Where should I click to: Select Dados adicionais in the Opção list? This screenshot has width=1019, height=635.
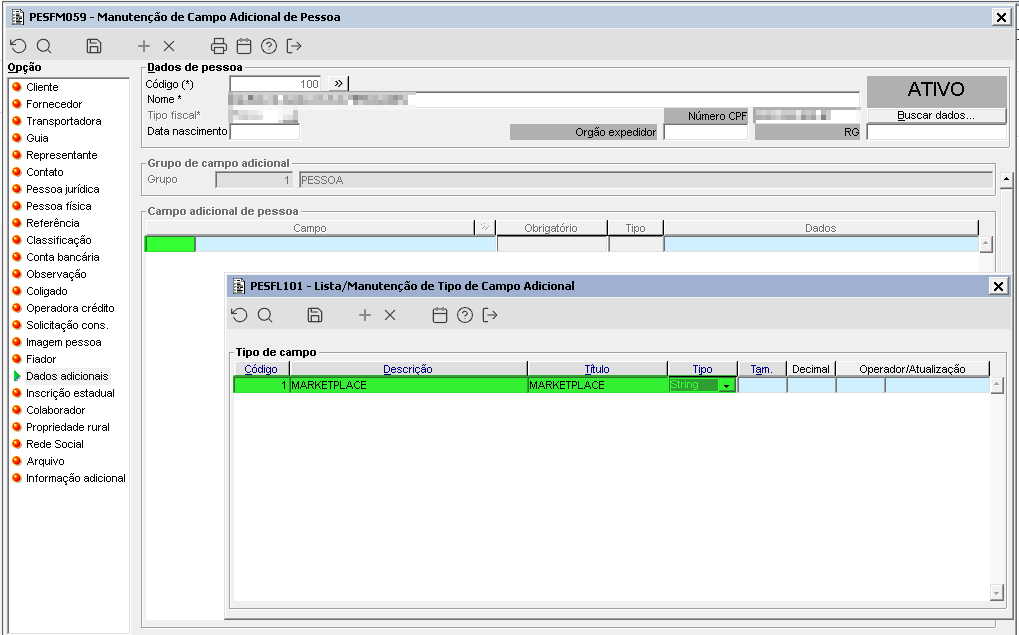(67, 376)
